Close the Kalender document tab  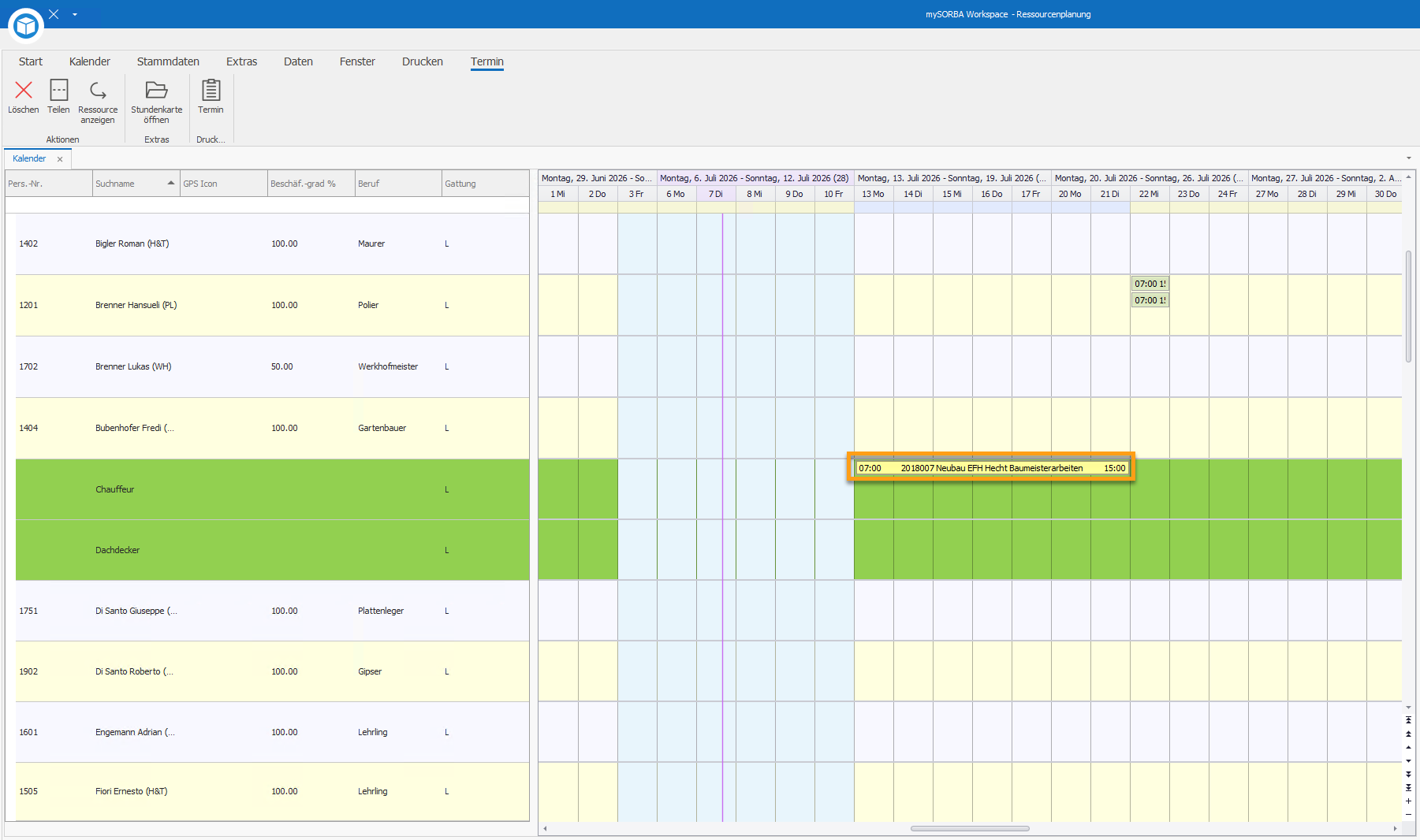(60, 159)
